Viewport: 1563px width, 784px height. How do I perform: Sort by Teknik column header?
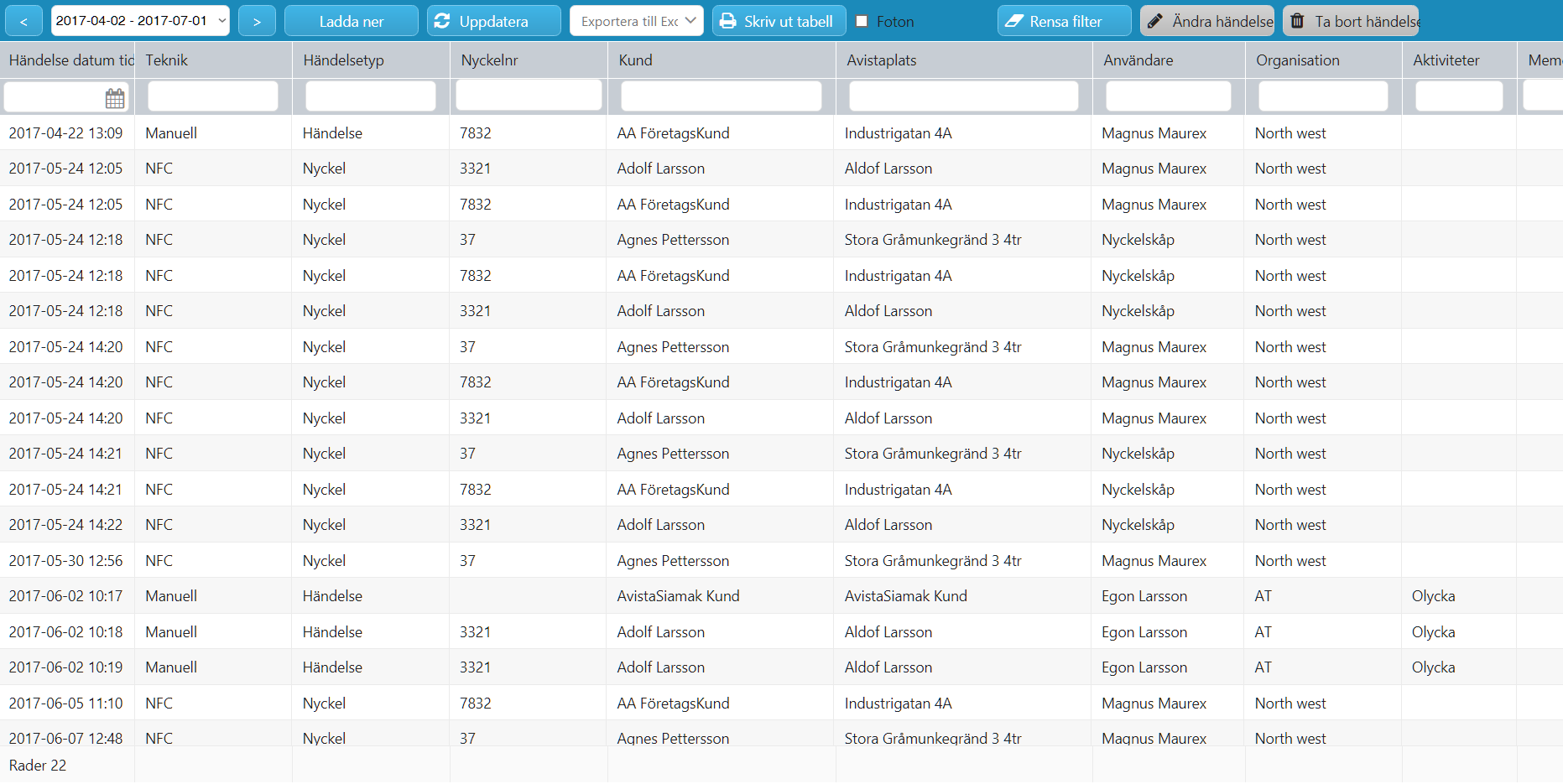point(213,60)
